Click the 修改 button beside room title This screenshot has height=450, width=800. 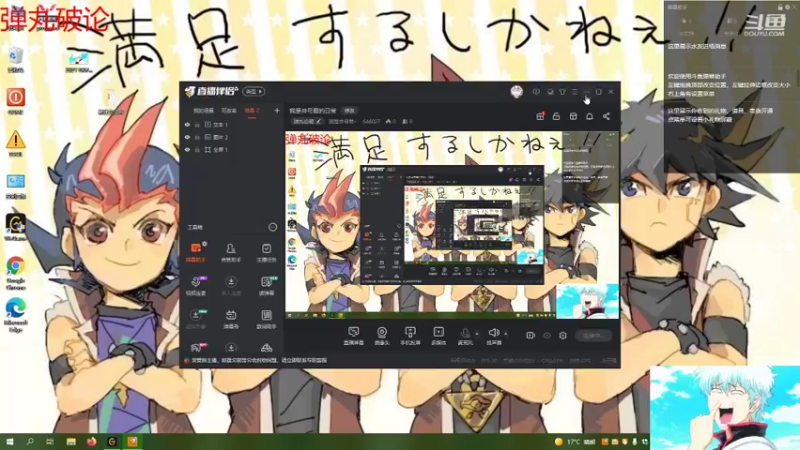(349, 110)
